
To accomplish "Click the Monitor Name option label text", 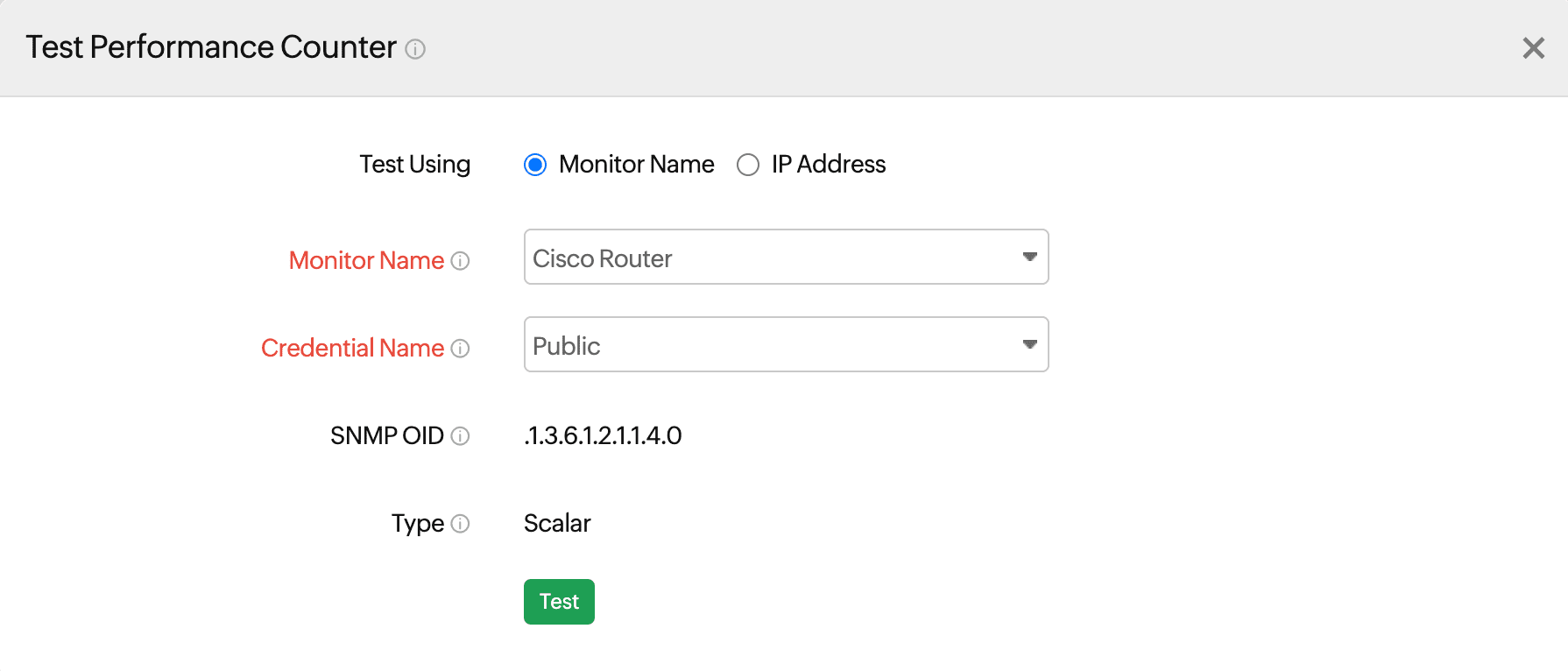I will (x=636, y=165).
